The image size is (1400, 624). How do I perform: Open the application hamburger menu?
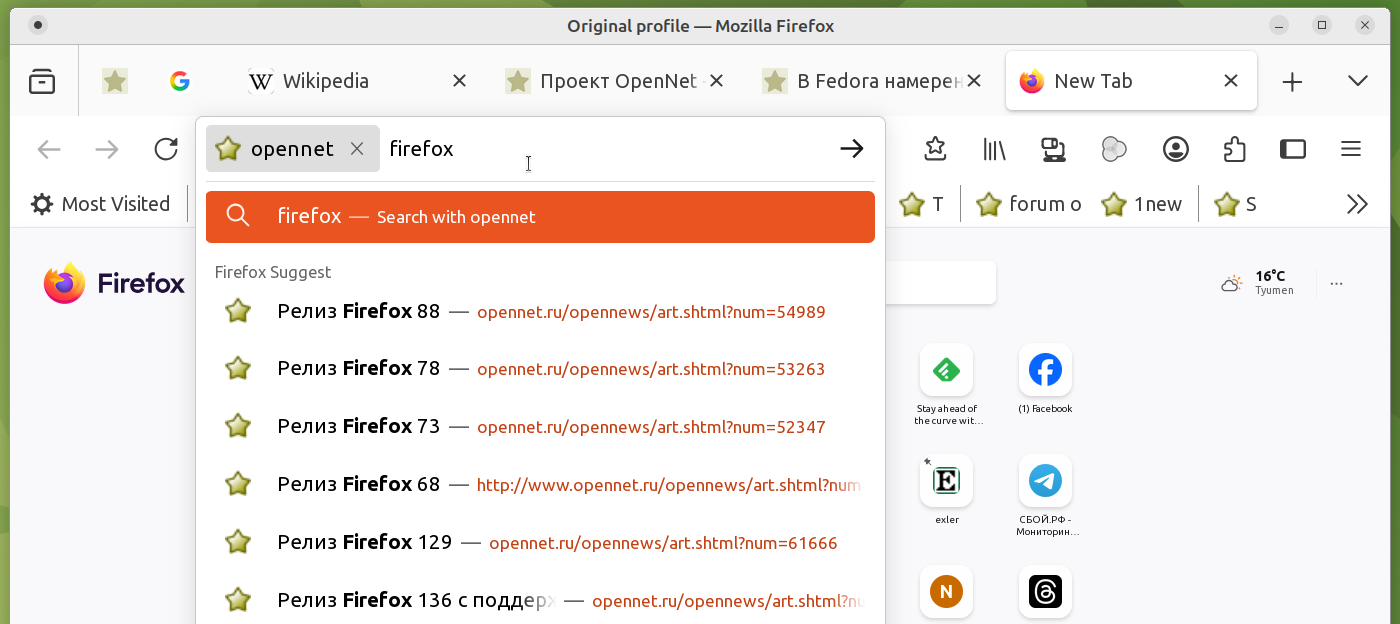(1351, 149)
